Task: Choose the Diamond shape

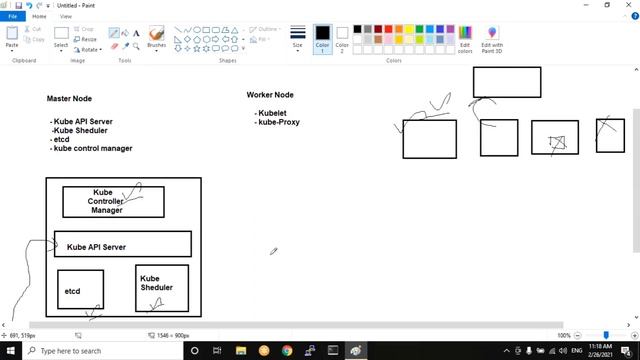Action: tap(187, 40)
